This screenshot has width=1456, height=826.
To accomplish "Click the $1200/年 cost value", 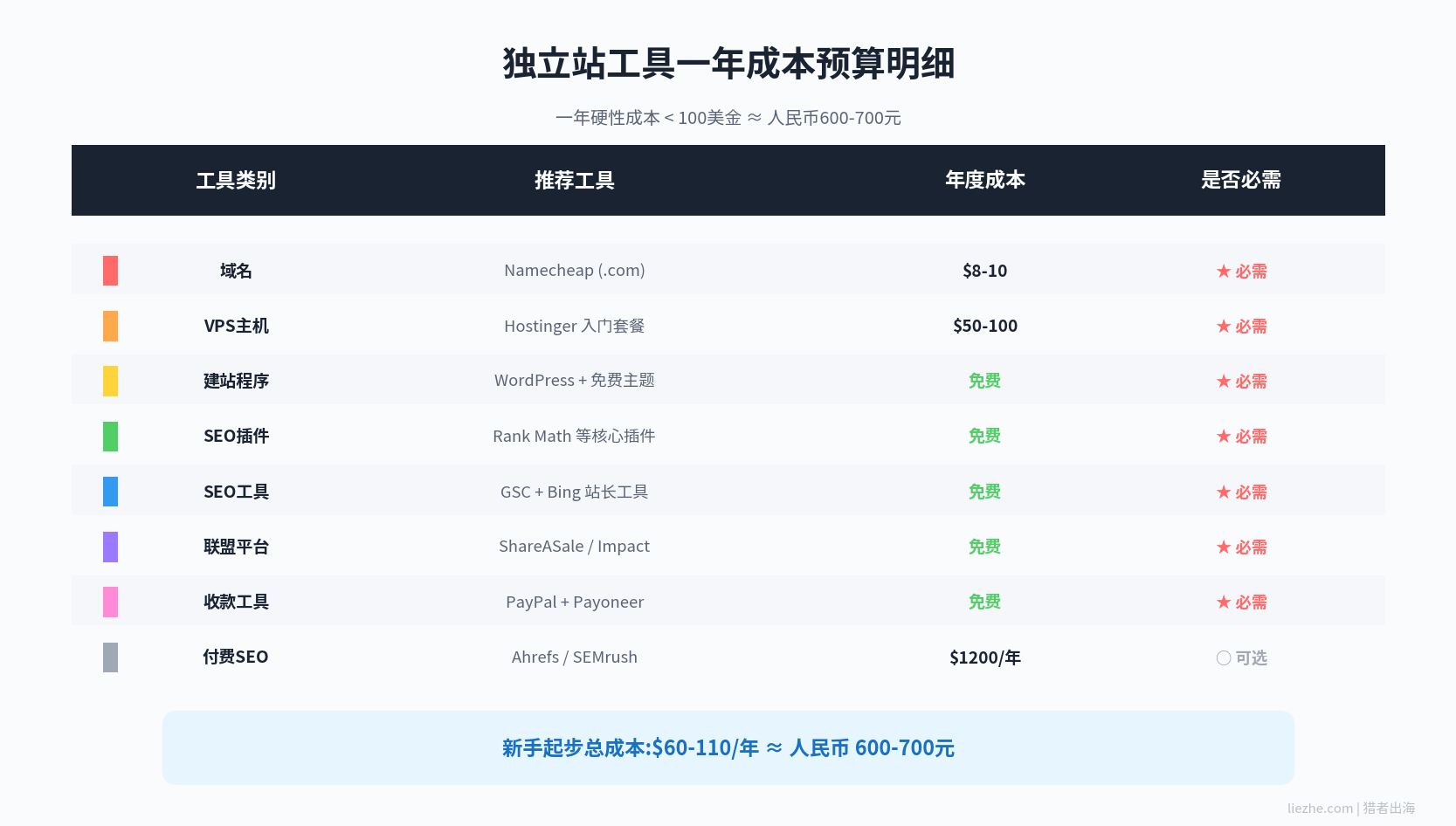I will point(985,657).
